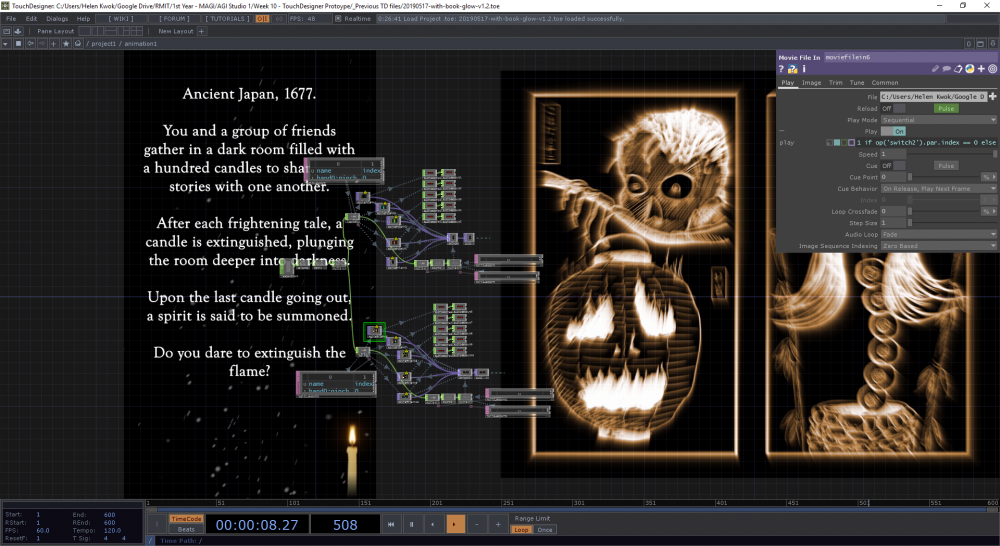This screenshot has height=546, width=1000.
Task: Adjust the Cue Point slider
Action: click(x=944, y=177)
